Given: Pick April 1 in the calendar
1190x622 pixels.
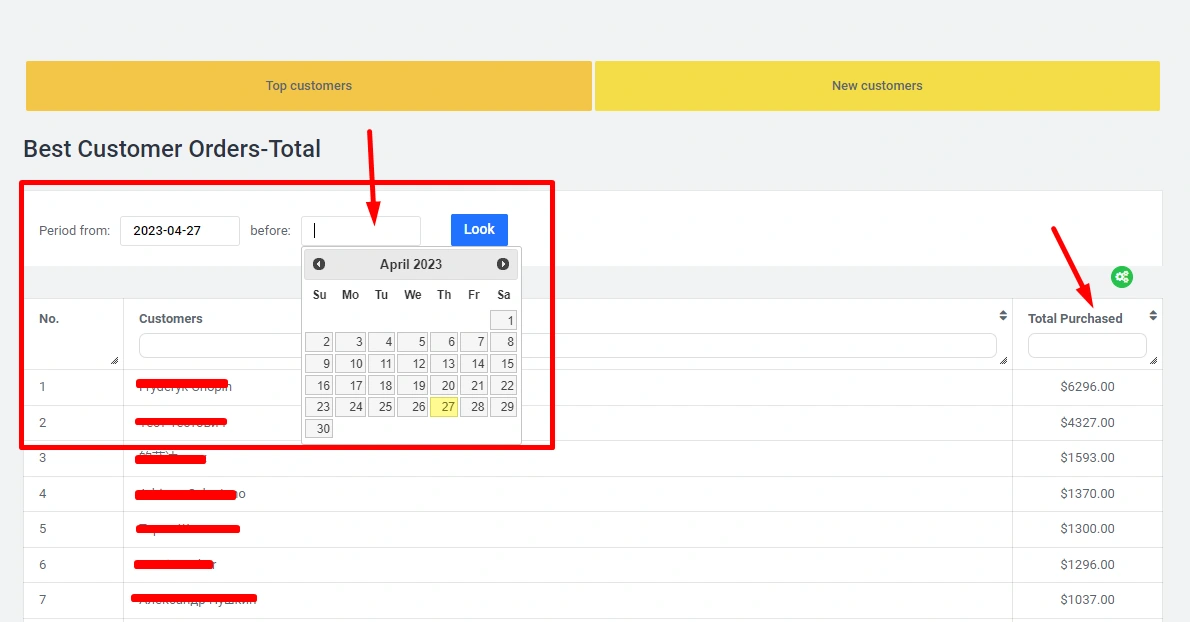Looking at the screenshot, I should (x=504, y=321).
